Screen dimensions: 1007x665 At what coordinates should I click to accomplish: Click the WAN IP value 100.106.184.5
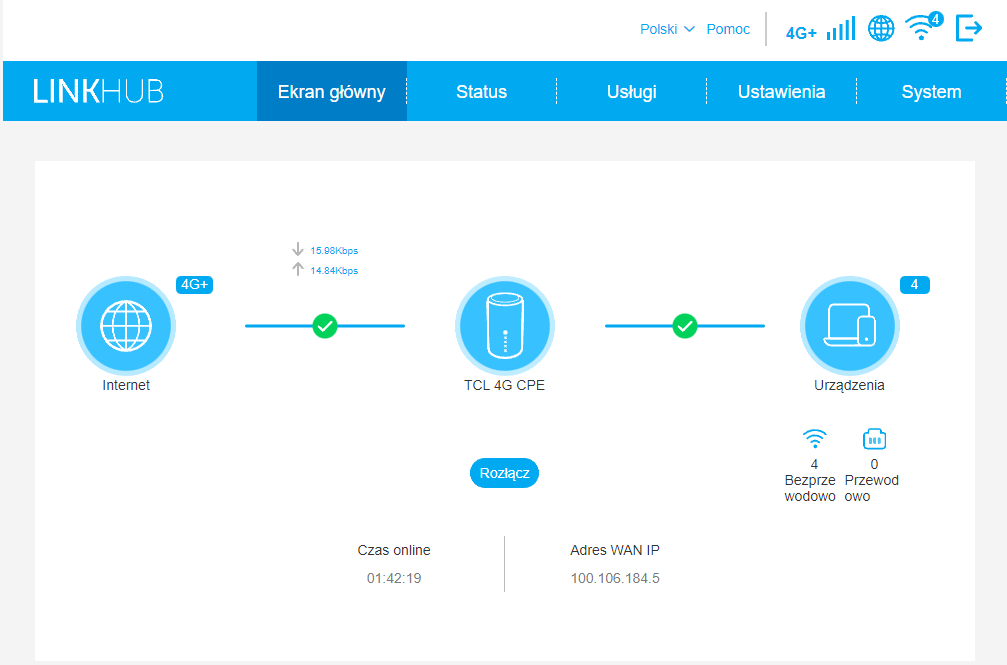(x=615, y=578)
